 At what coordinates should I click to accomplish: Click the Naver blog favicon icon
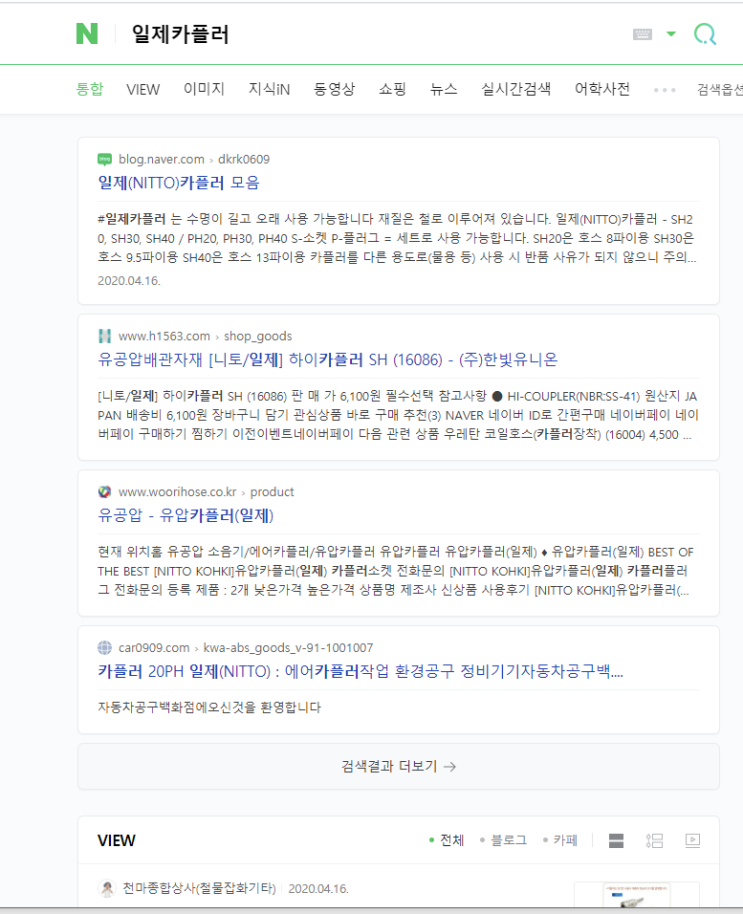coord(105,159)
